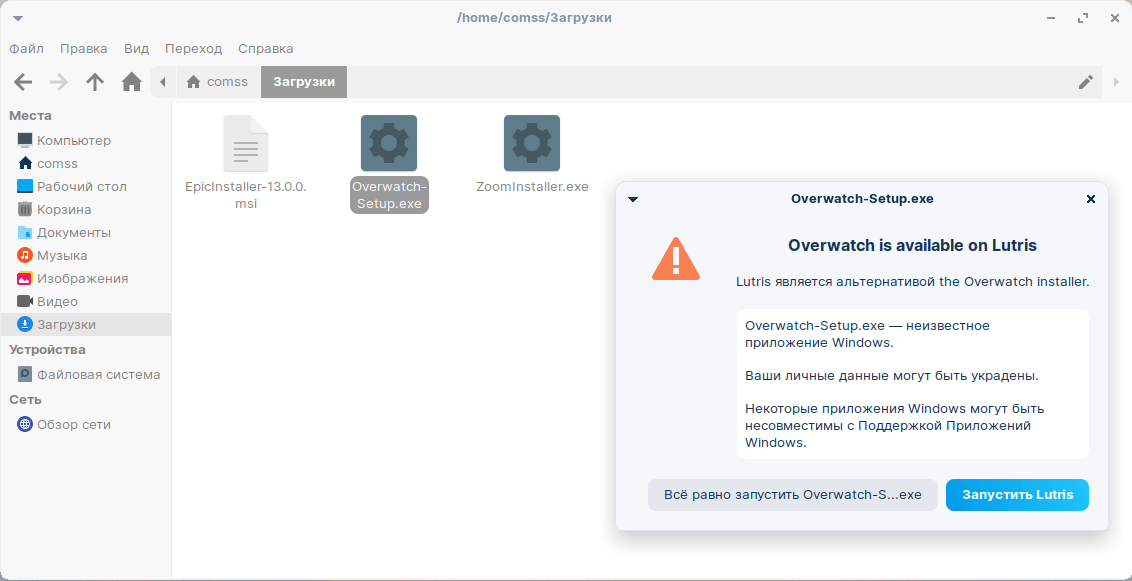Click the "Ваши личные данные могут быть украдены" text
Viewport: 1132px width, 581px height.
point(892,376)
